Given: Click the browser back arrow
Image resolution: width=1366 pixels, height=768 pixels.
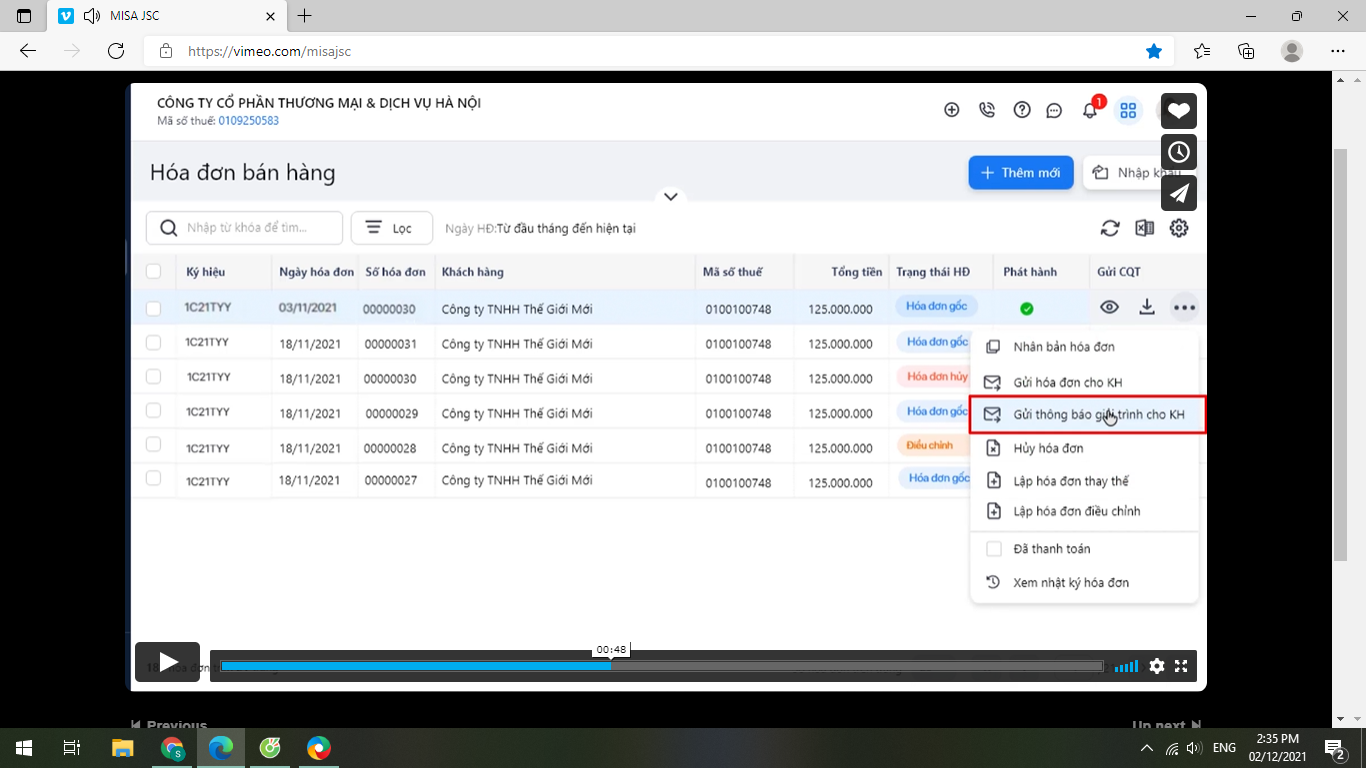Looking at the screenshot, I should (28, 51).
